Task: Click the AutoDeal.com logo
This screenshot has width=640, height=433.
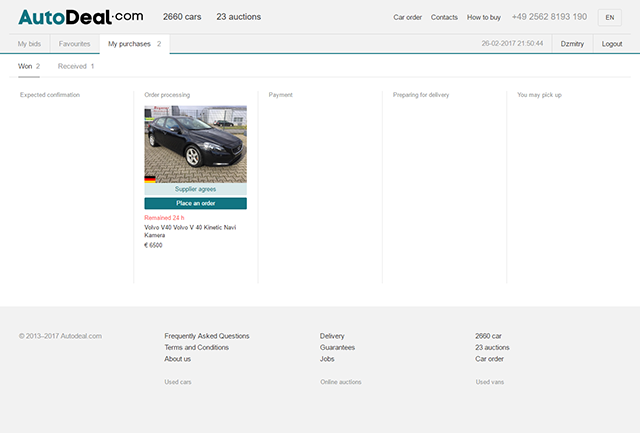Action: 80,17
